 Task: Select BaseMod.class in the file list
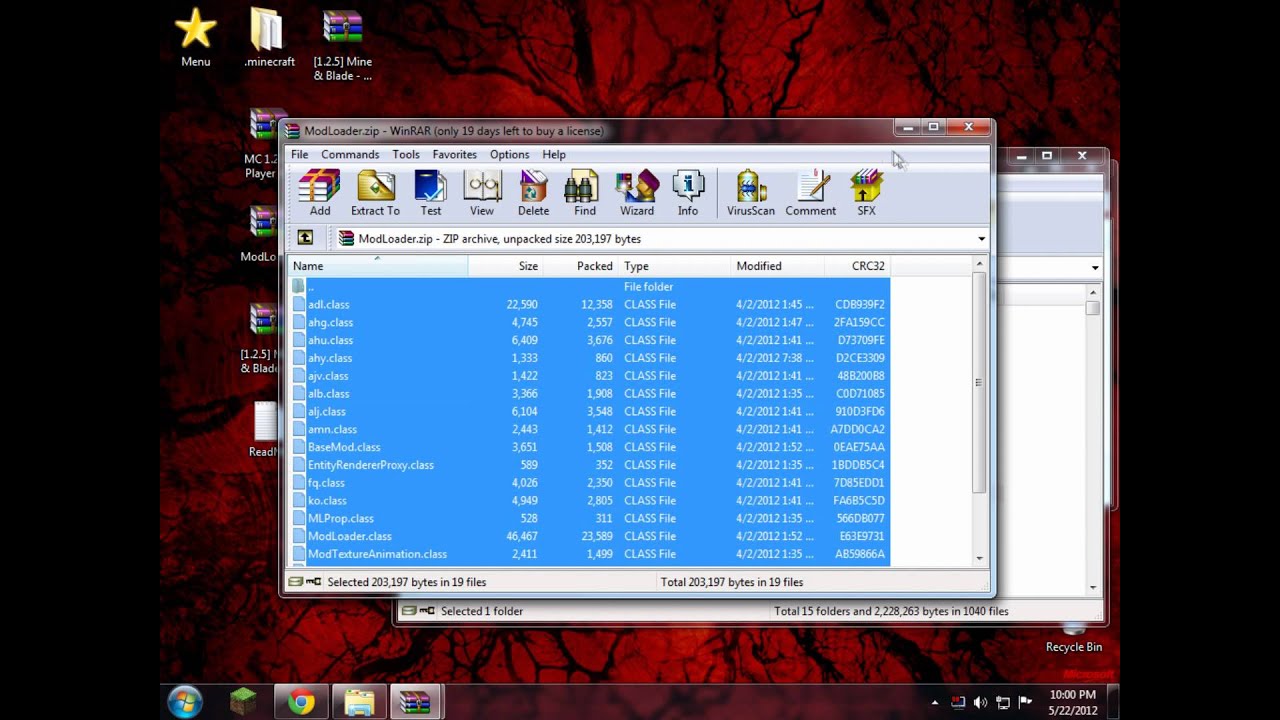(x=589, y=447)
